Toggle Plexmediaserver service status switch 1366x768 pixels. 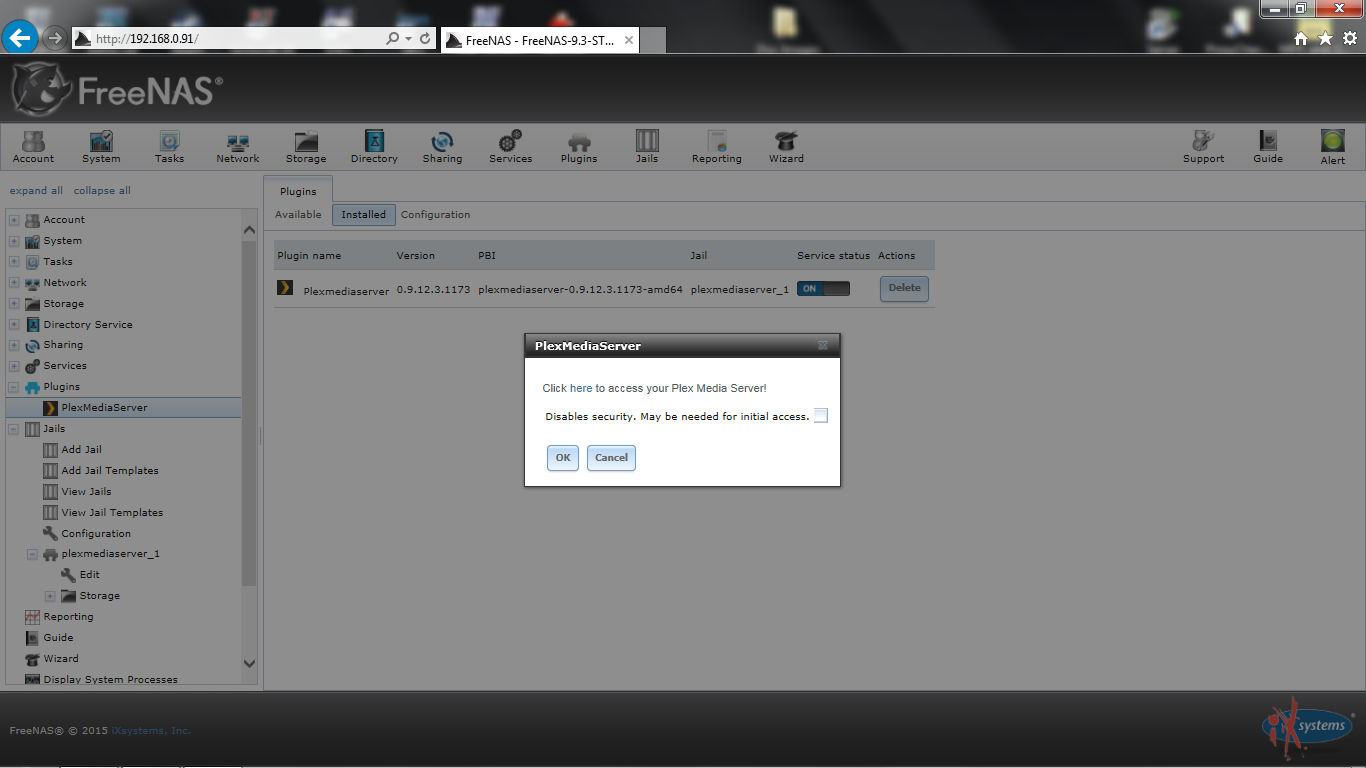[x=823, y=289]
